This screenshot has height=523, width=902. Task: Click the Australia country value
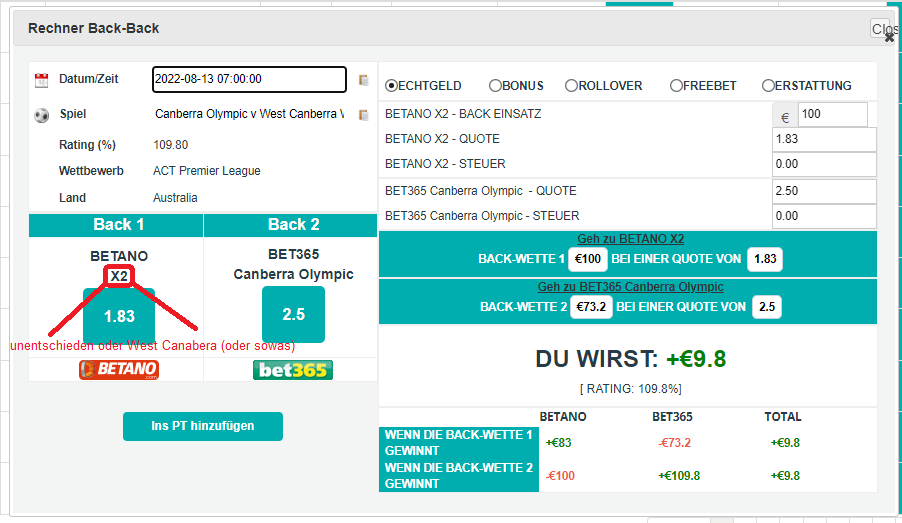[x=175, y=198]
